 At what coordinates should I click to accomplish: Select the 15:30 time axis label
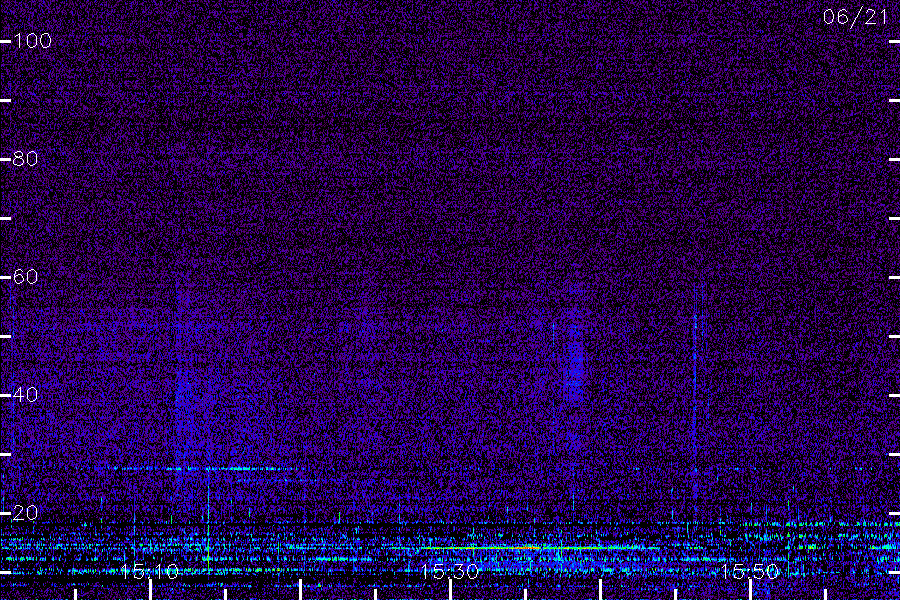(x=450, y=571)
